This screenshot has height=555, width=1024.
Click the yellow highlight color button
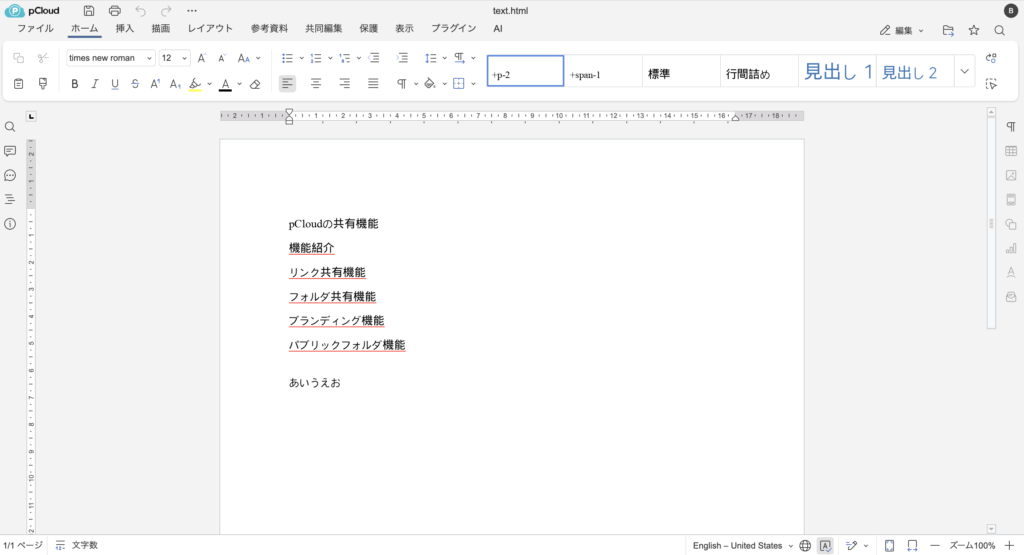point(196,84)
